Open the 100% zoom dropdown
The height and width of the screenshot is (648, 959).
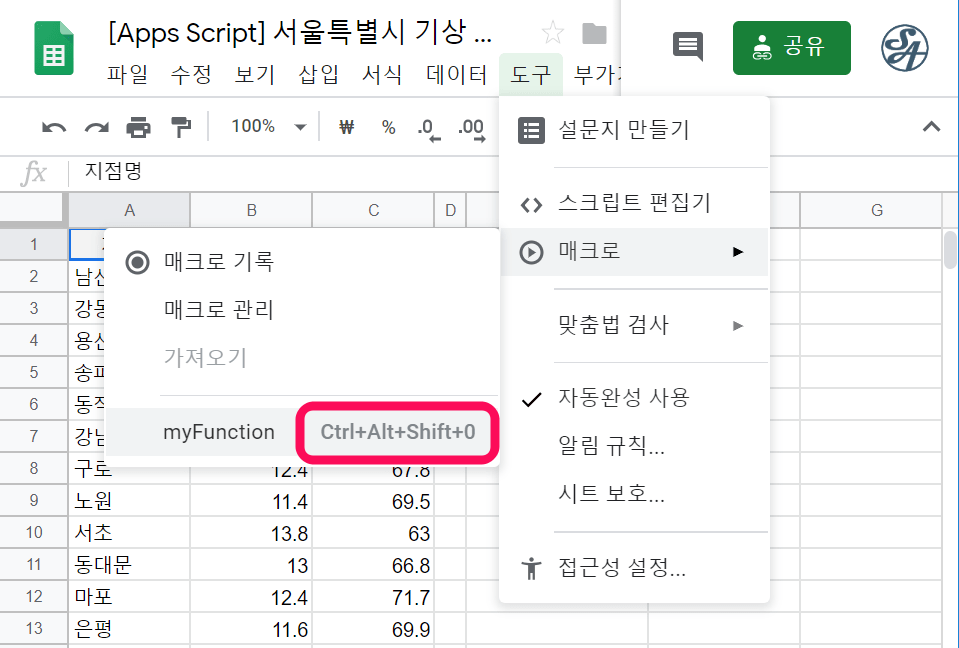tap(267, 127)
